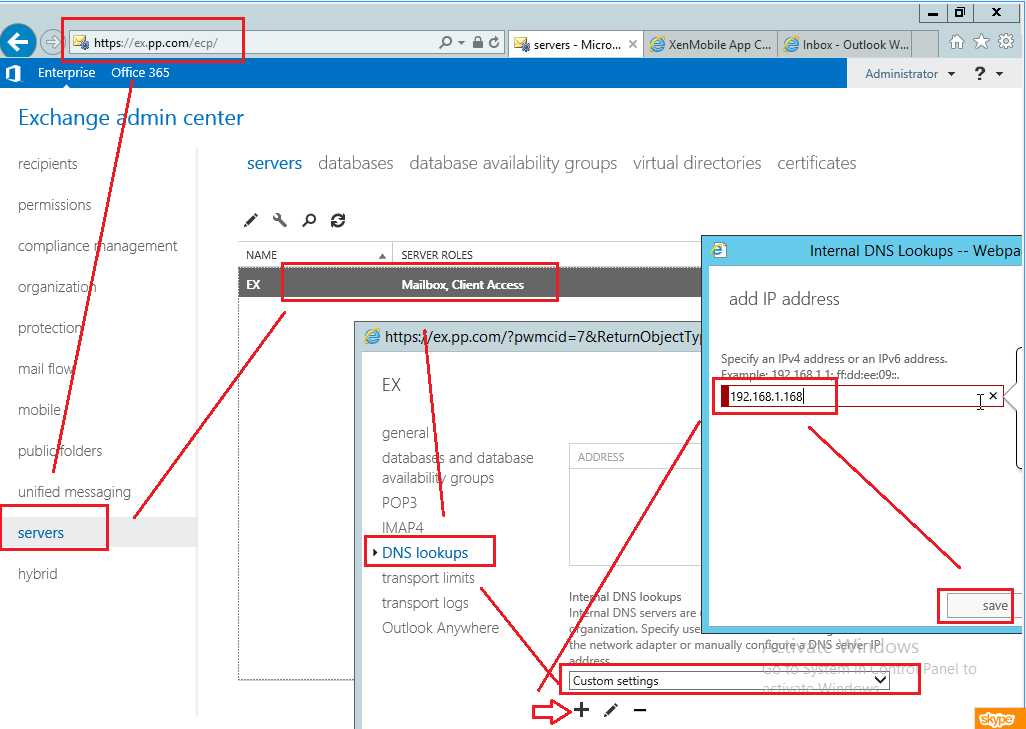The width and height of the screenshot is (1026, 729).
Task: Click the Skype badge in the corner
Action: pyautogui.click(x=999, y=719)
